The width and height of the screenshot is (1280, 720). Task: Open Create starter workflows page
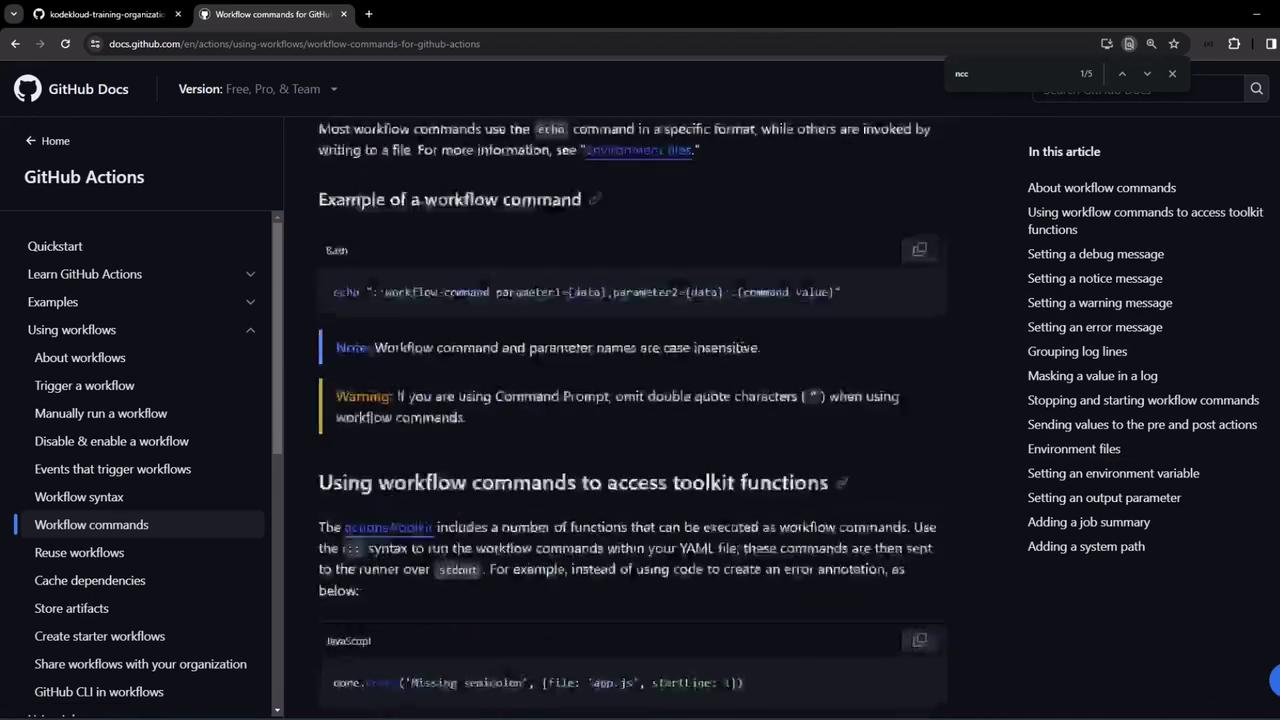click(100, 636)
